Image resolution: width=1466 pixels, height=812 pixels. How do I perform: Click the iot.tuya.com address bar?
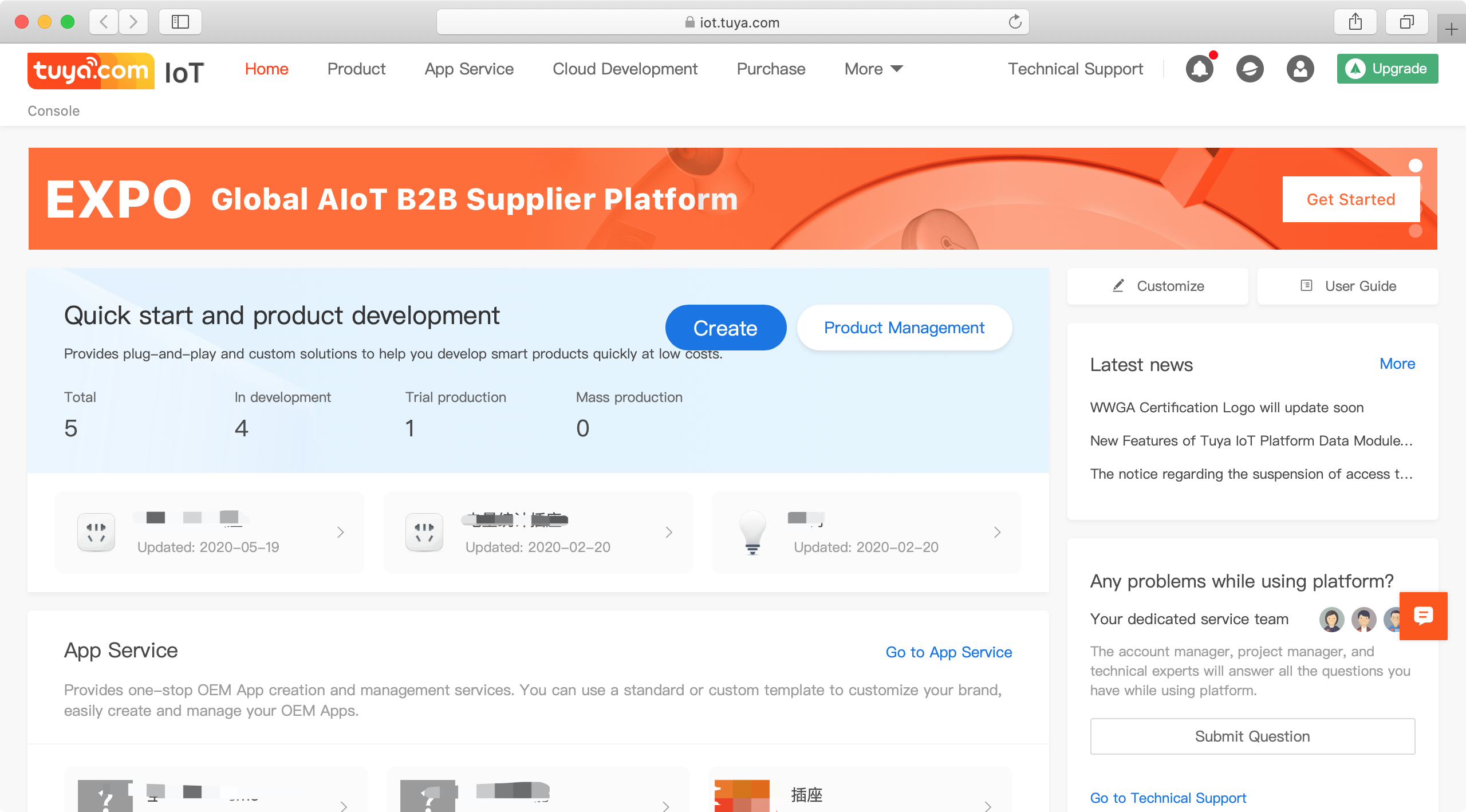pos(732,22)
